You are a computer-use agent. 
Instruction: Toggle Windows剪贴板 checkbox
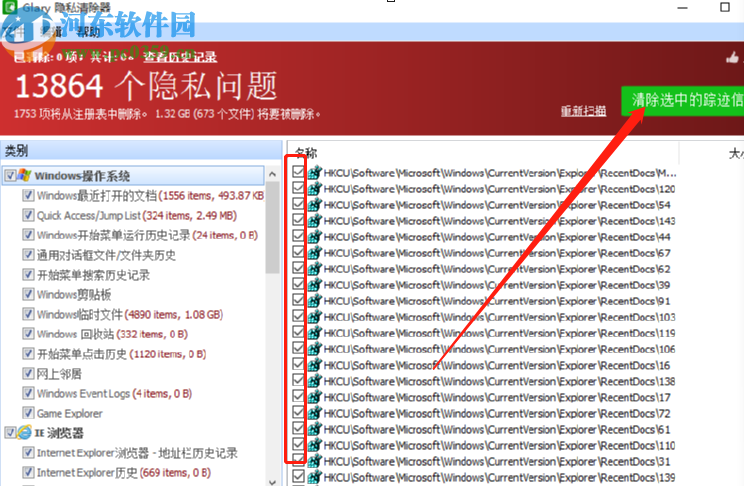point(28,294)
